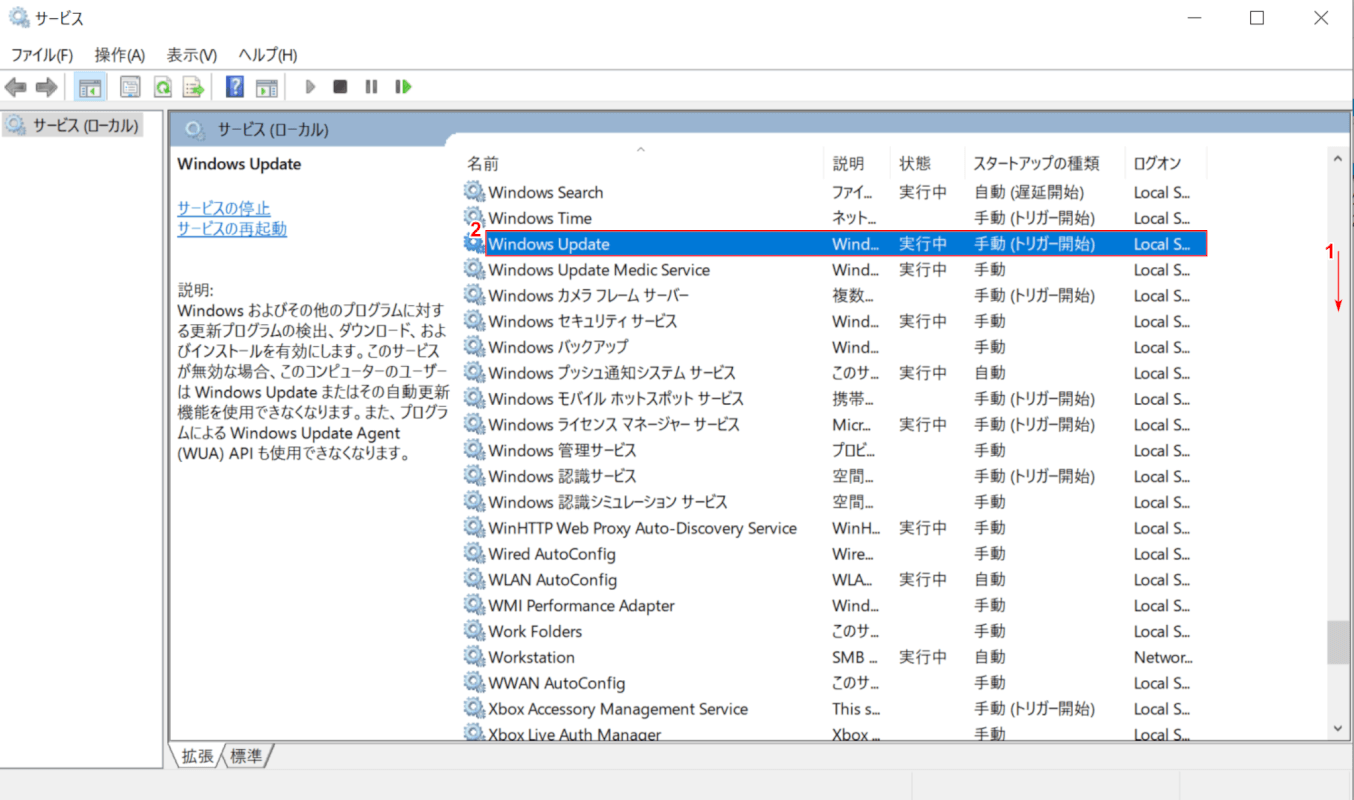Viewport: 1354px width, 800px height.
Task: Open Help via the blue question mark icon
Action: (235, 87)
